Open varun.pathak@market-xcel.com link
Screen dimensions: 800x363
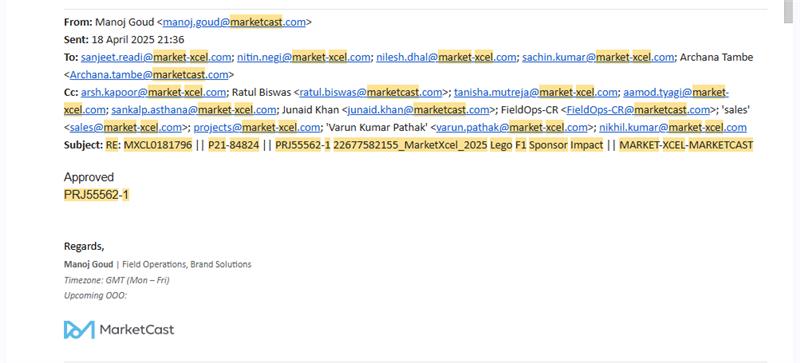click(511, 127)
